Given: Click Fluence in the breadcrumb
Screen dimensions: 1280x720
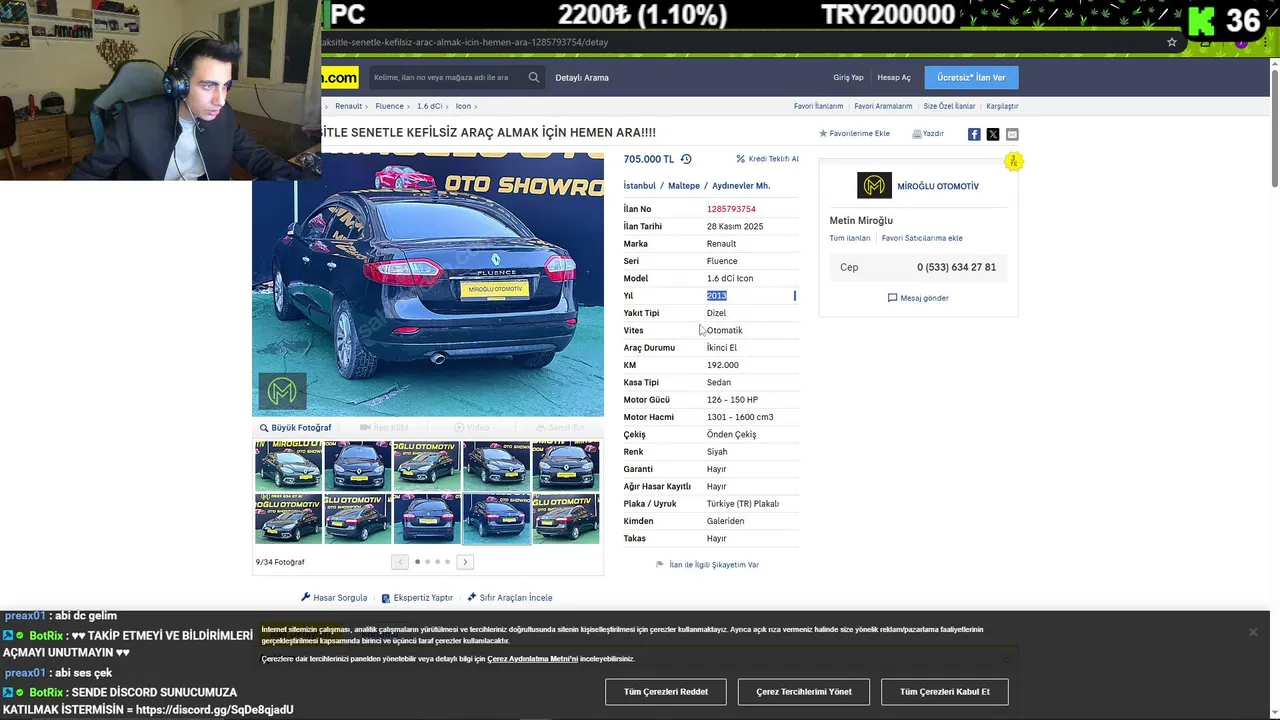Looking at the screenshot, I should tap(389, 106).
